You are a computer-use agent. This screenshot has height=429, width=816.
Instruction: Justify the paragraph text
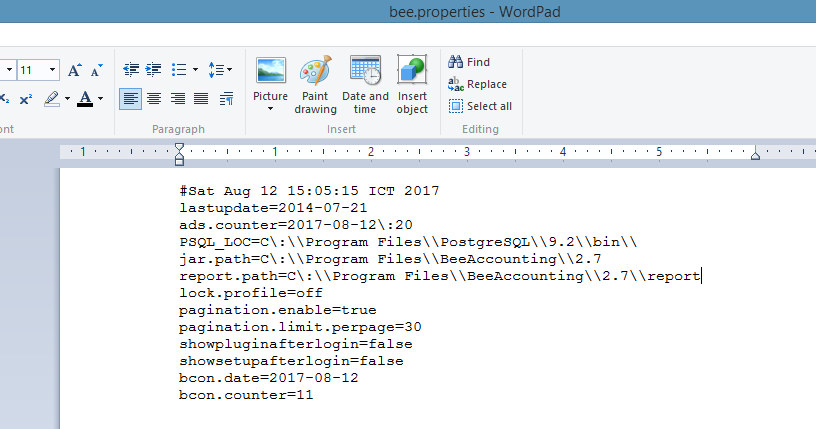[x=201, y=98]
